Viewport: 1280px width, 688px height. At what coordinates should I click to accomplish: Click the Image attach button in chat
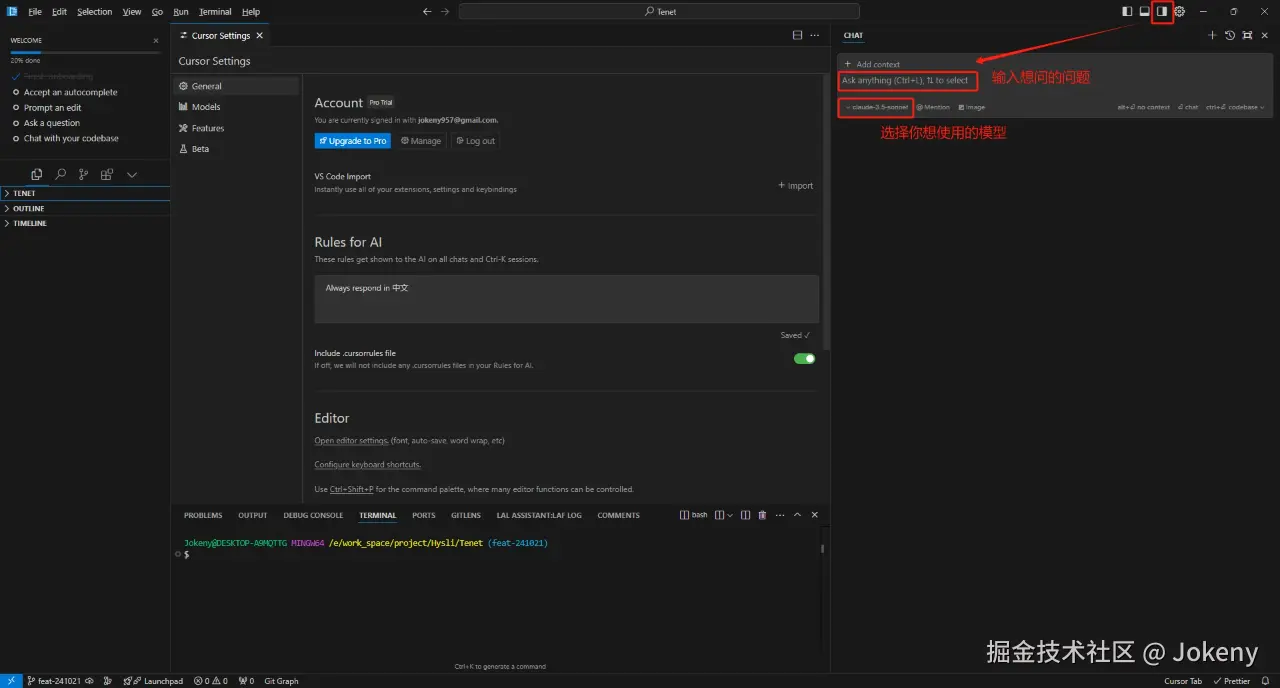(971, 107)
